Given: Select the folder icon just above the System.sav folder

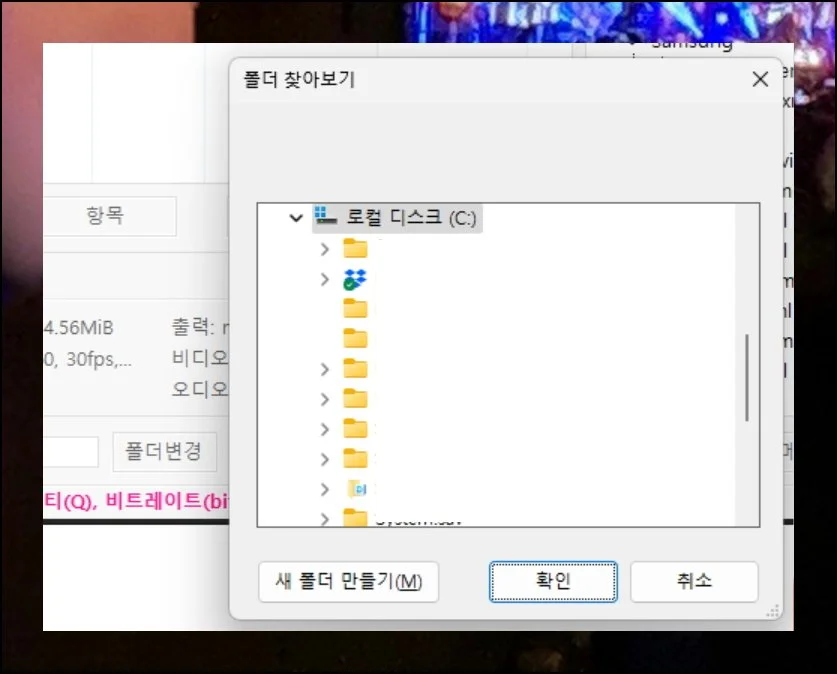Looking at the screenshot, I should click(356, 489).
